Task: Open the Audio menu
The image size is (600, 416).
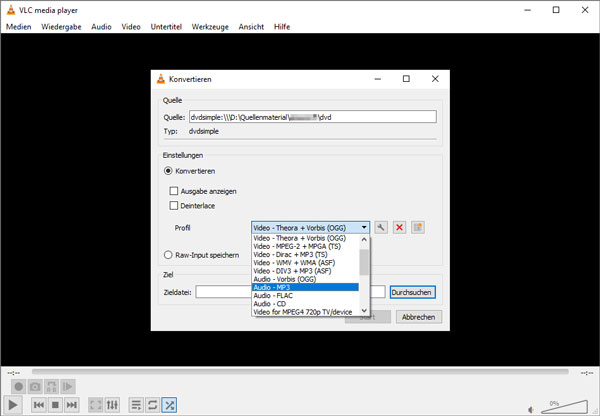Action: (x=101, y=27)
